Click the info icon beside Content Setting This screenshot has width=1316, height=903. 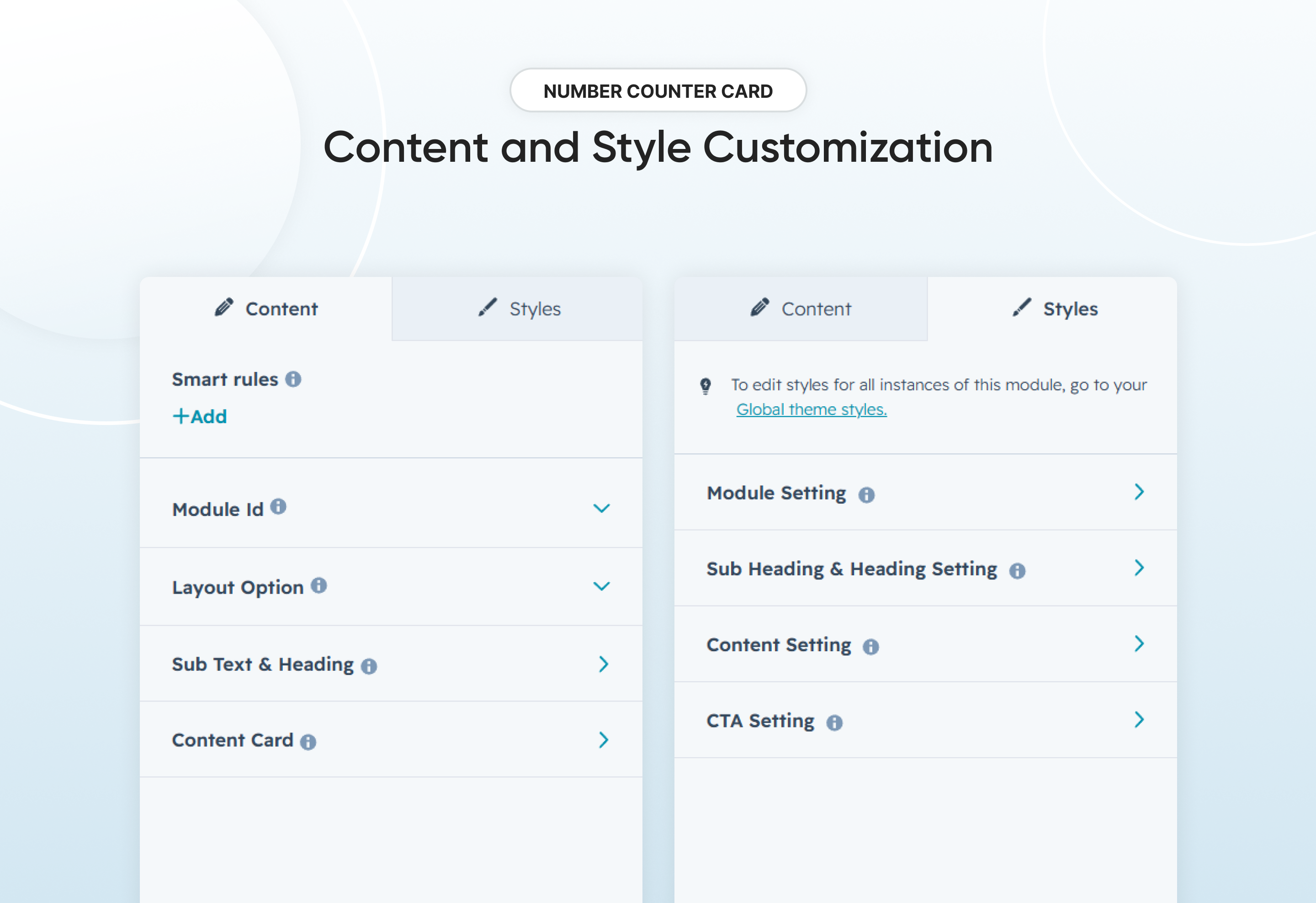click(871, 647)
